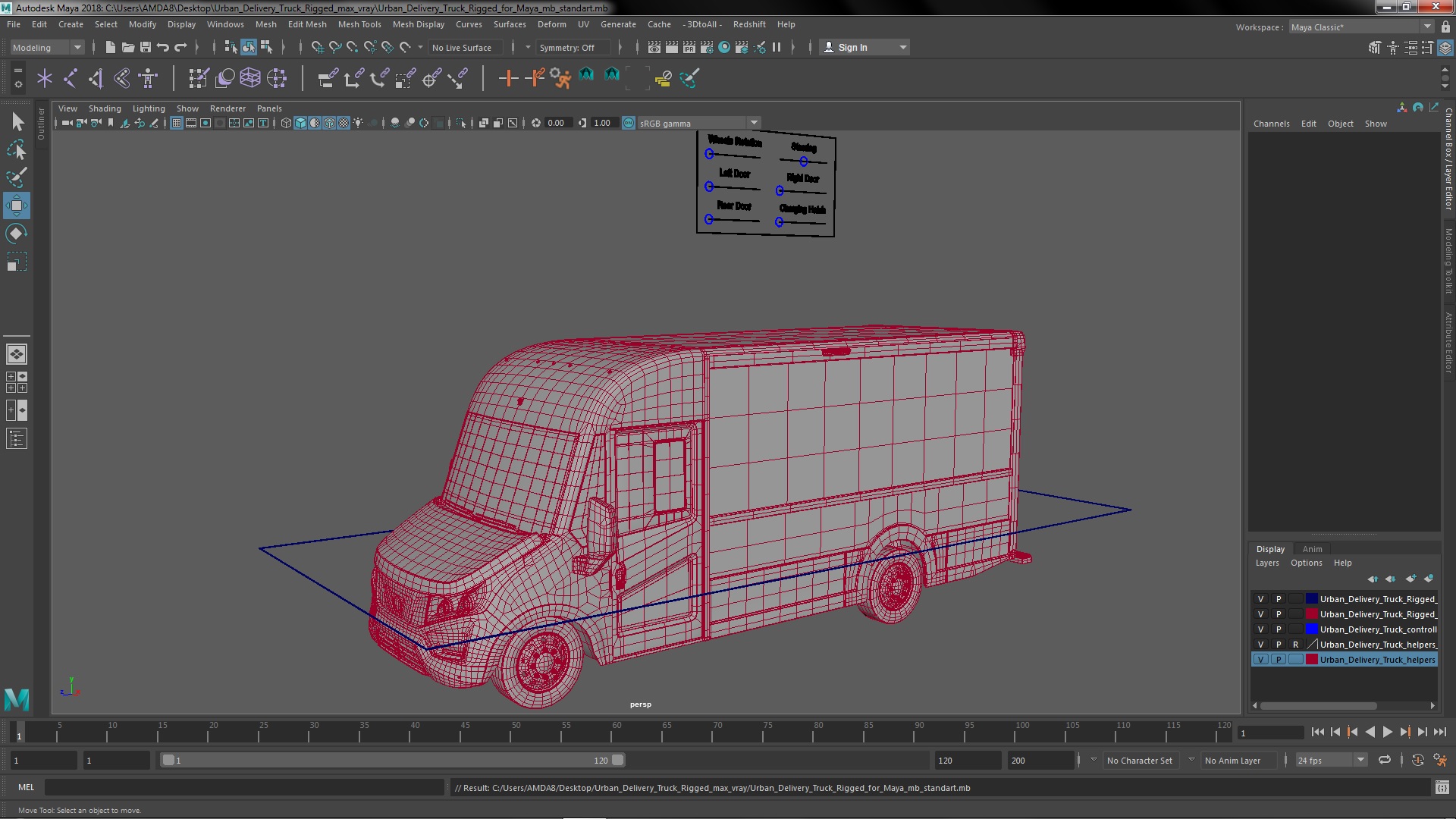Open the Workspace Maya Classic dropdown
1456x819 pixels.
(x=1360, y=27)
